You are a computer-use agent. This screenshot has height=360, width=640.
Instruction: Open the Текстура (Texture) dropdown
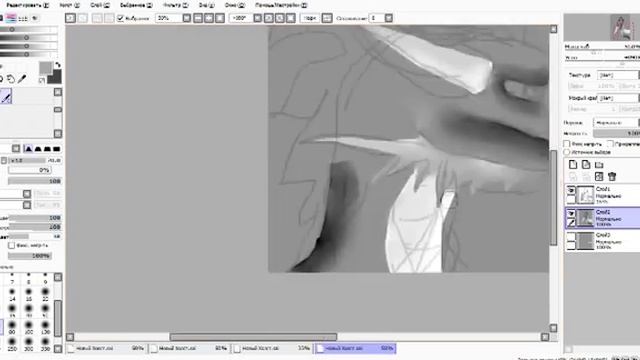pos(618,75)
